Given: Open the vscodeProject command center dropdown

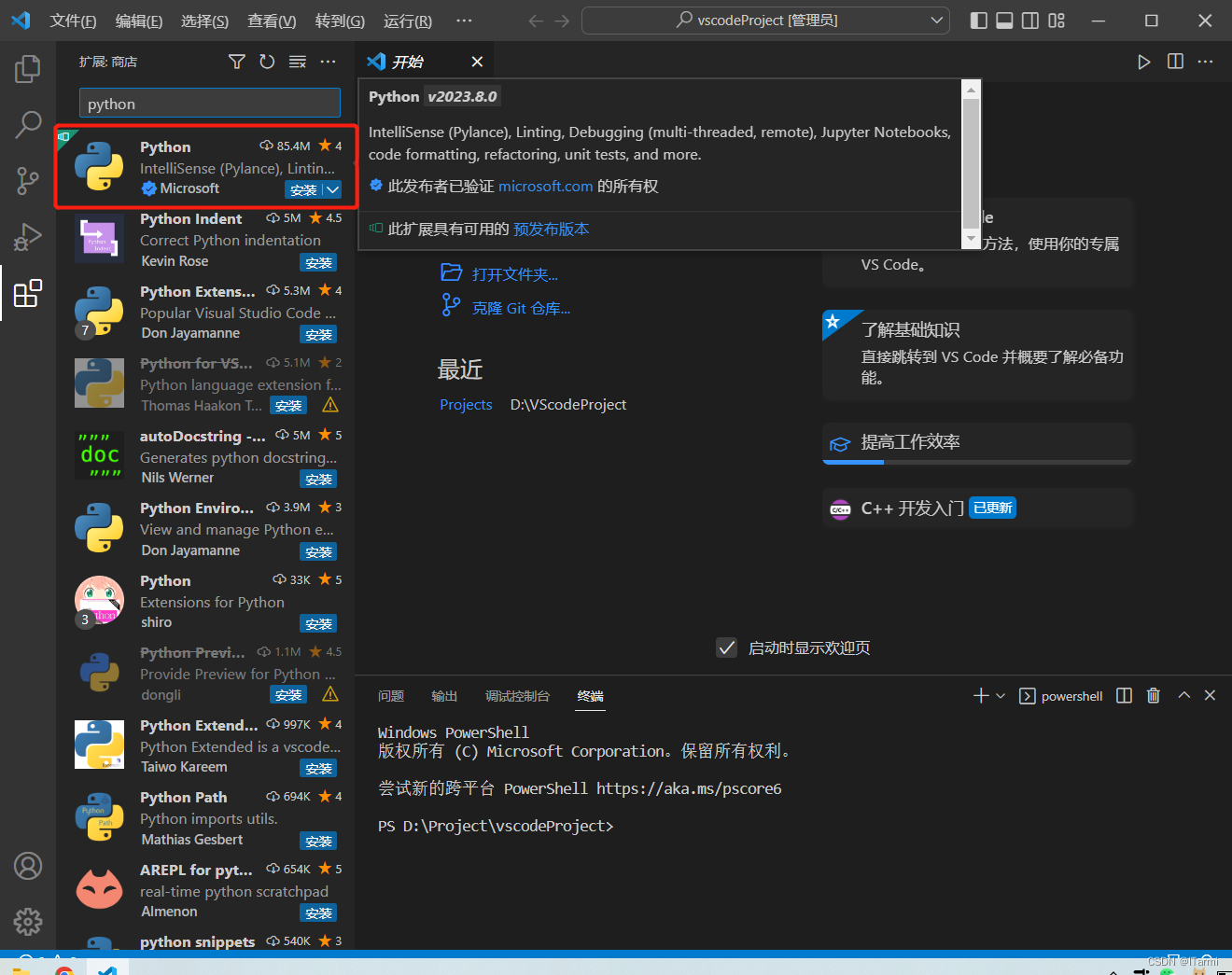Looking at the screenshot, I should [937, 21].
